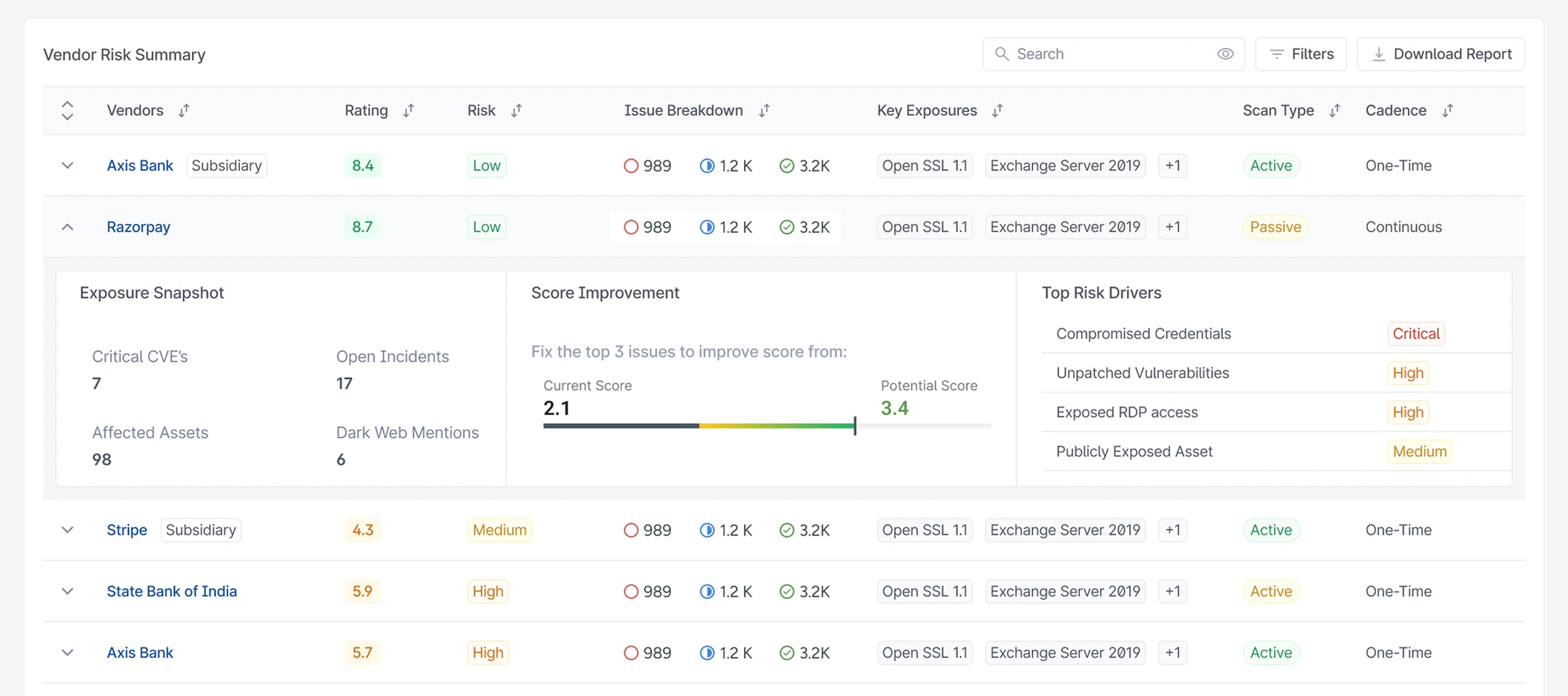Image resolution: width=1568 pixels, height=696 pixels.
Task: Click Subsidiary tag next to Stripe
Action: coord(201,530)
